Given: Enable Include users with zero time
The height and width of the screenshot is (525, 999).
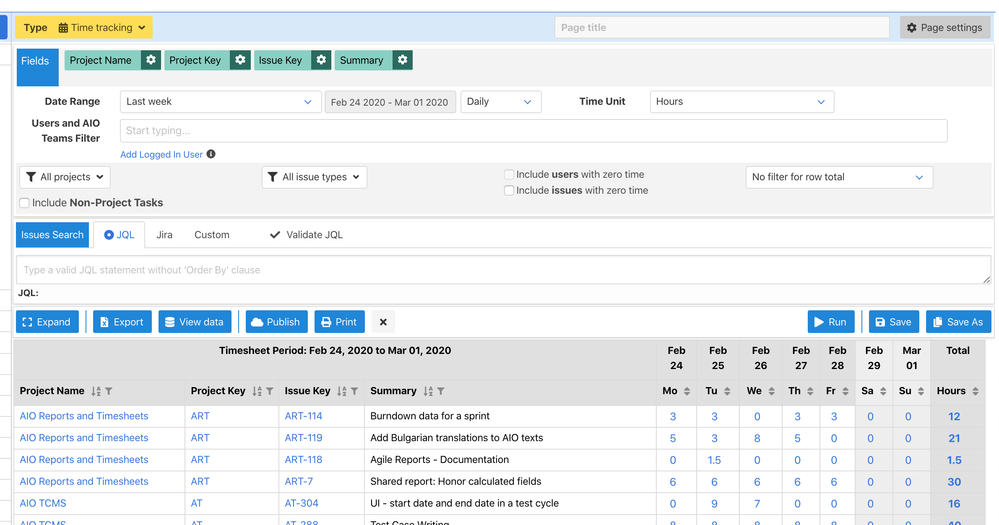Looking at the screenshot, I should [x=510, y=175].
